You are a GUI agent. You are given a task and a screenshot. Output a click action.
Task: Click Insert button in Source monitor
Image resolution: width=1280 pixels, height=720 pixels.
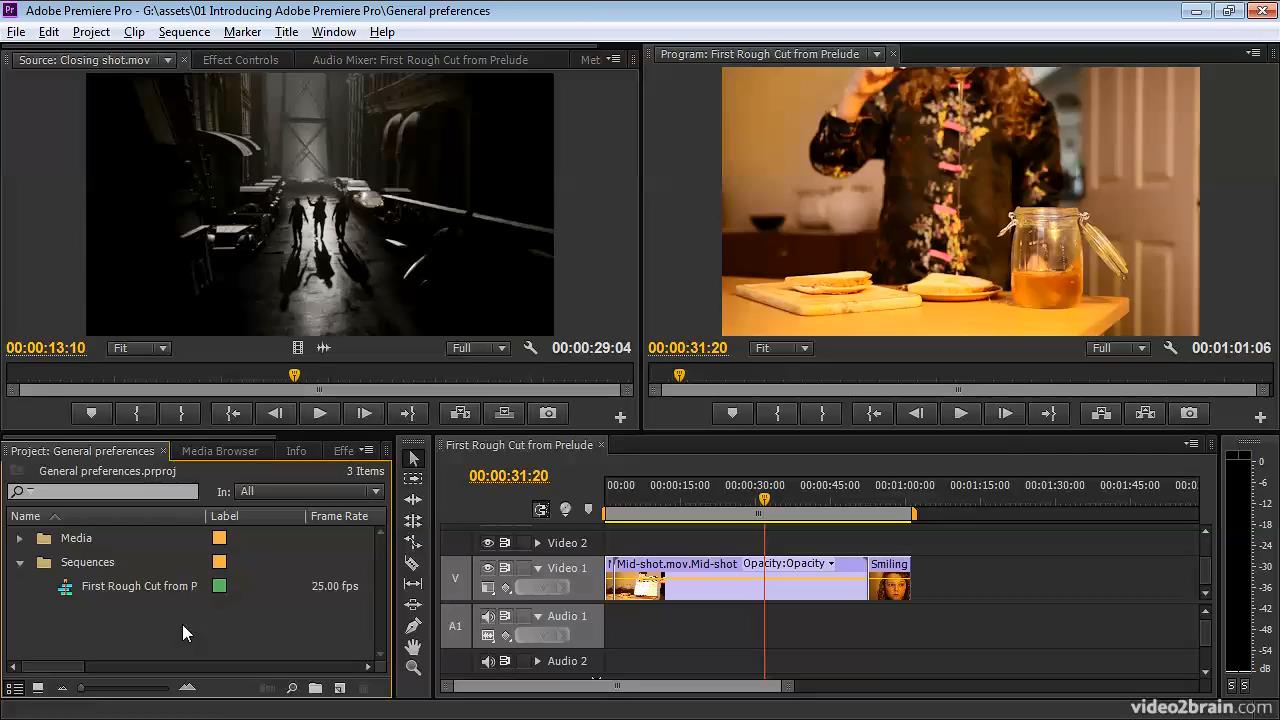point(460,413)
